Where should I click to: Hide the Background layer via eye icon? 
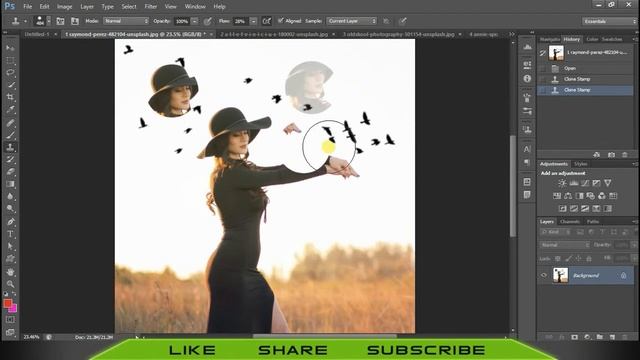(x=544, y=275)
